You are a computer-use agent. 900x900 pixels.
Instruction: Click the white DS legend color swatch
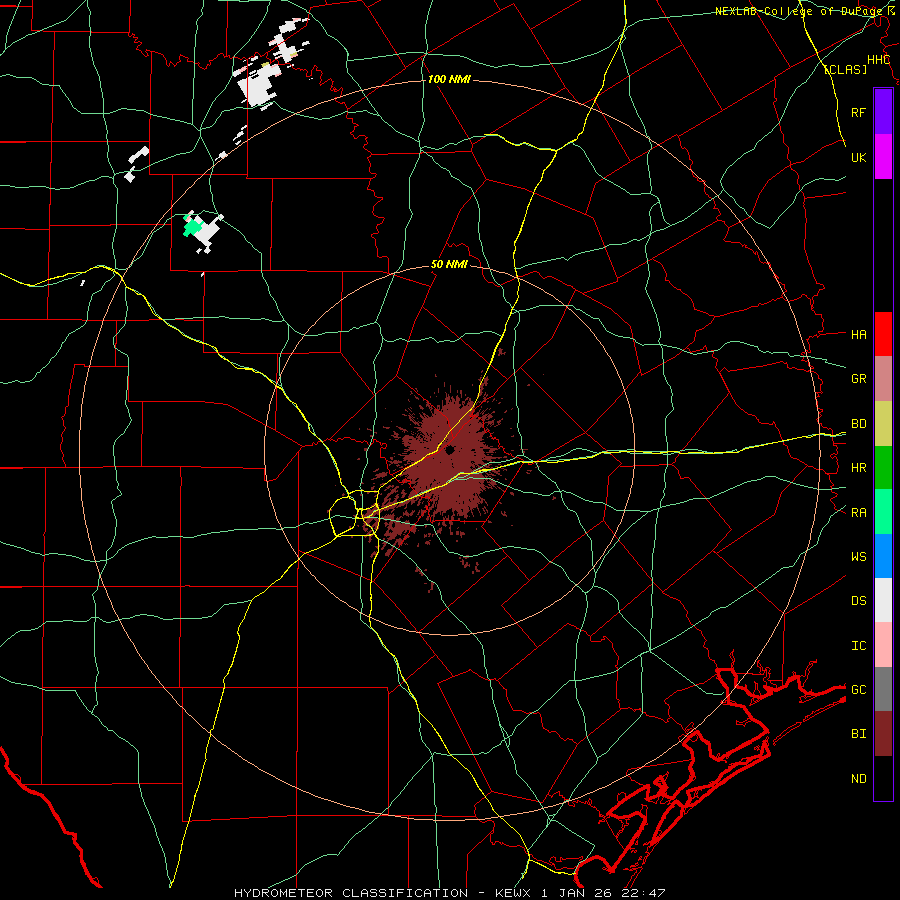click(883, 600)
